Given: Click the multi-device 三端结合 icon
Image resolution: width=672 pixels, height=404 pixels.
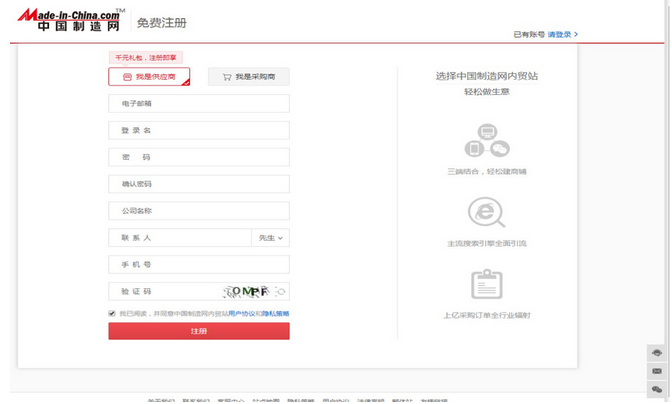Looking at the screenshot, I should coord(487,140).
